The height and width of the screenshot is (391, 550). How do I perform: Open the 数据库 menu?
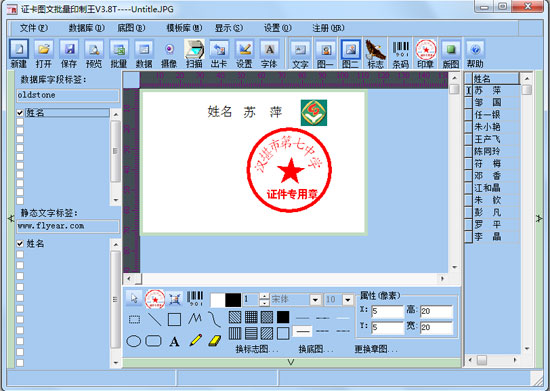coord(86,28)
